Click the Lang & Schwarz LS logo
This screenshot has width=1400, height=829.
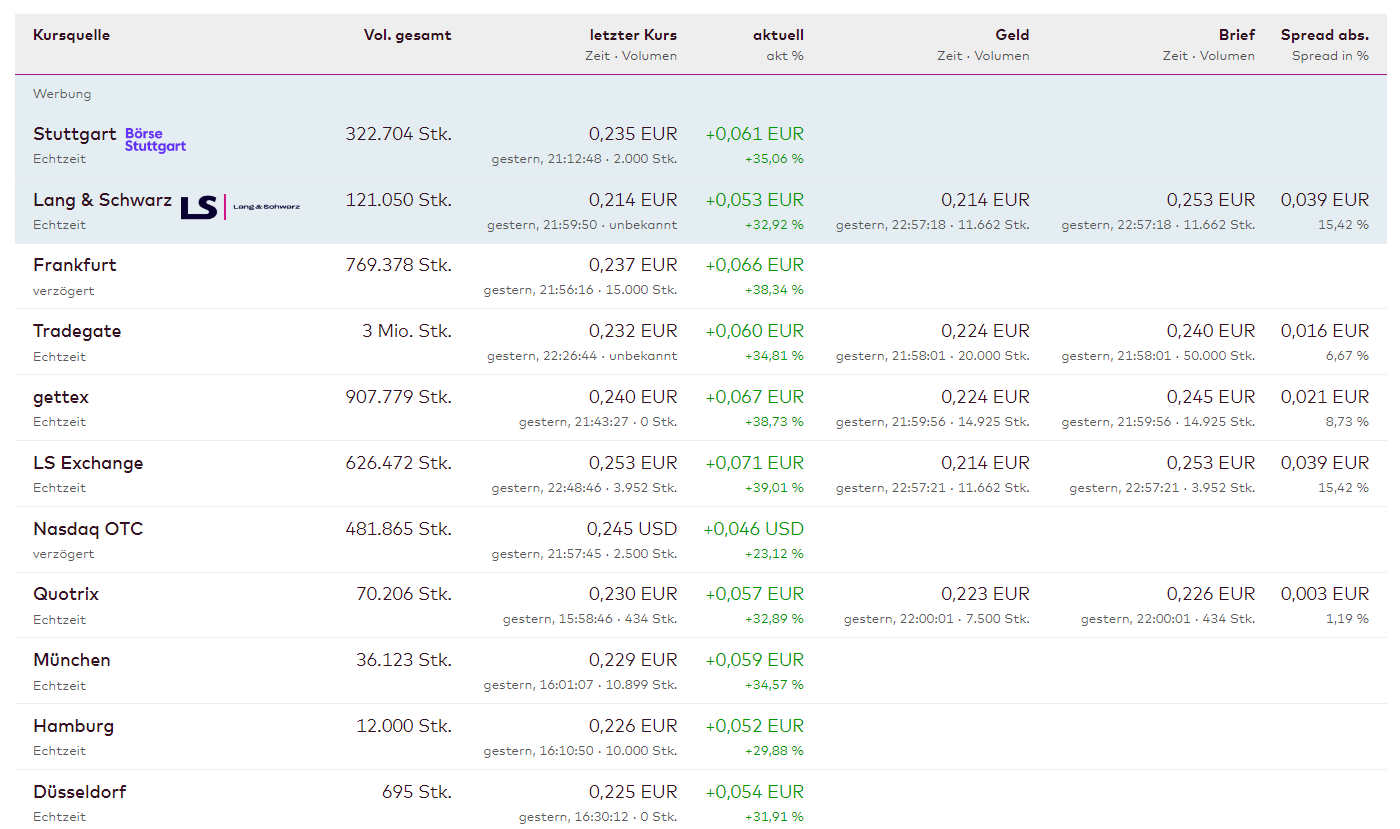pyautogui.click(x=240, y=207)
